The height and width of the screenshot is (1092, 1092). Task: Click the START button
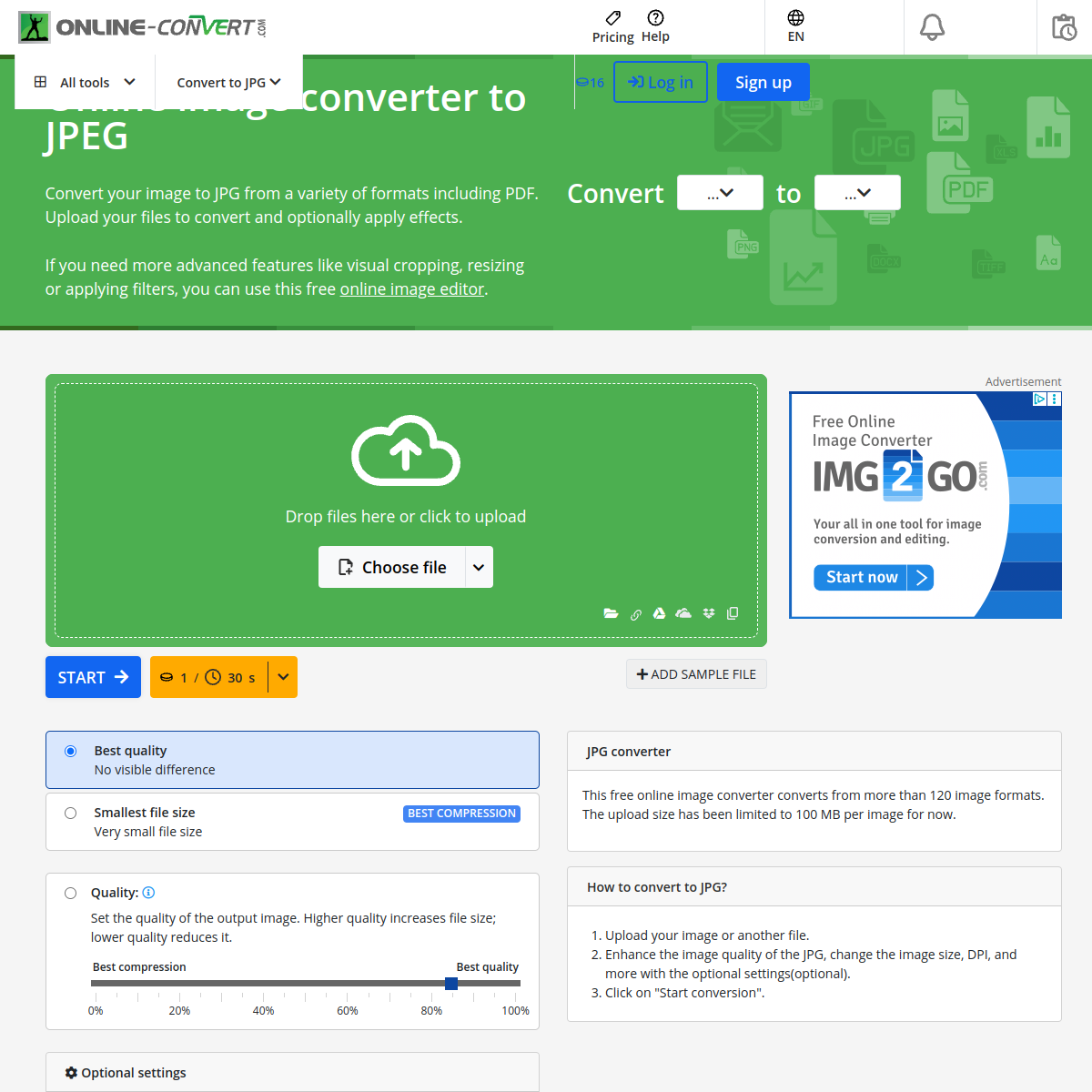tap(93, 677)
